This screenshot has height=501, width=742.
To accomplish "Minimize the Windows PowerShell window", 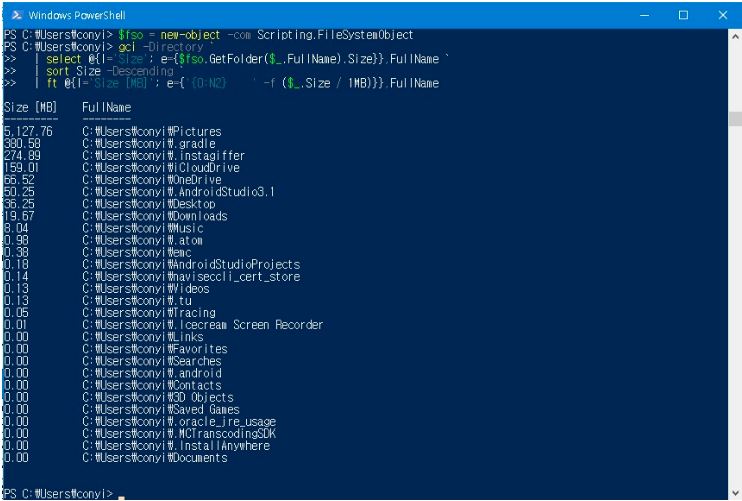I will pyautogui.click(x=646, y=15).
